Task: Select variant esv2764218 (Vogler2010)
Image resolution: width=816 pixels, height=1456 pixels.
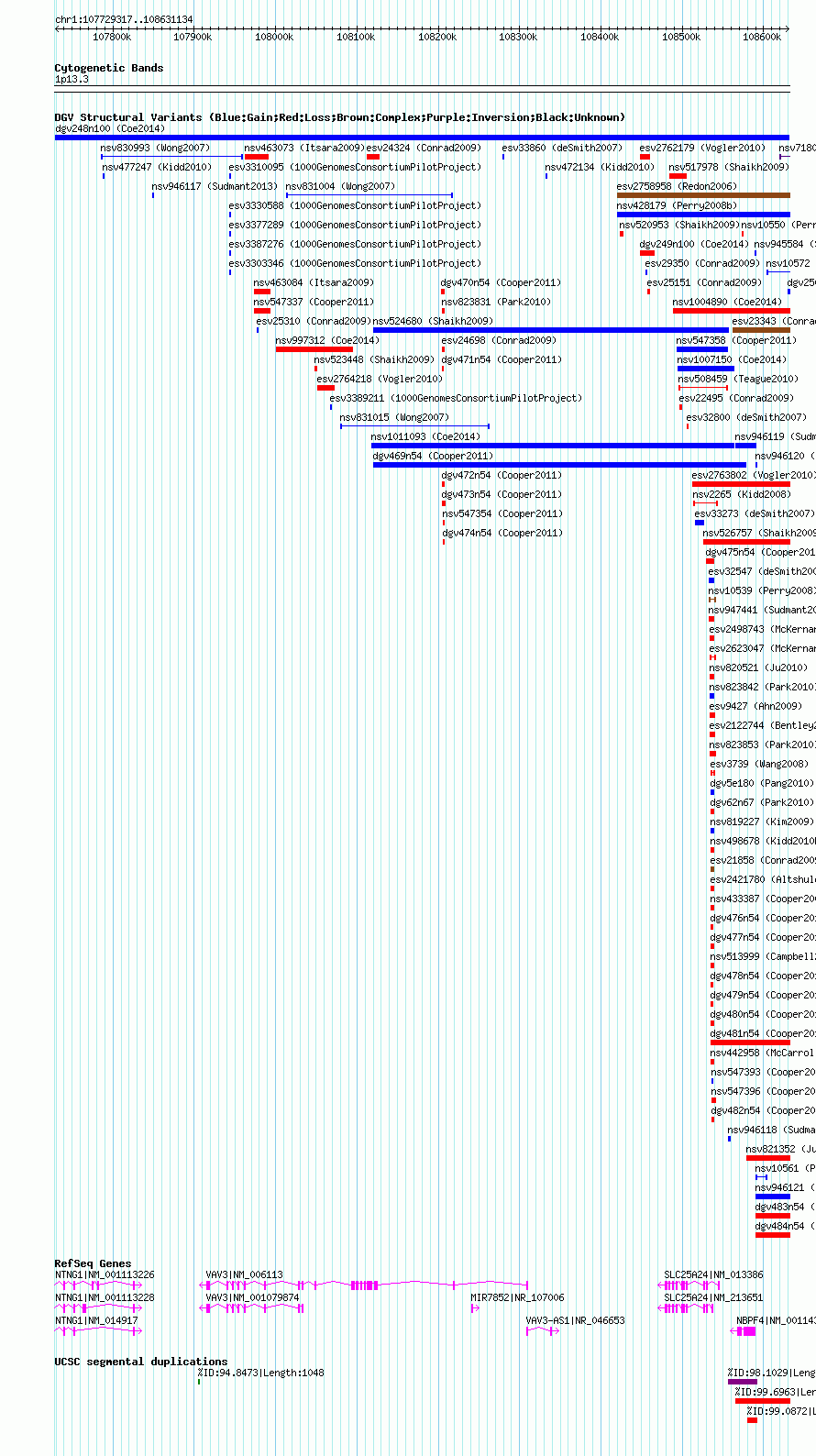Action: (380, 379)
